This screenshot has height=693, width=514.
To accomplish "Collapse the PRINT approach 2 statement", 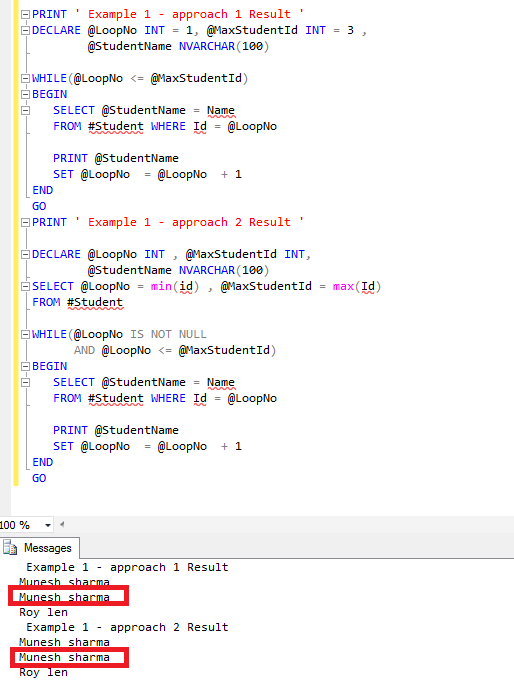I will click(25, 222).
